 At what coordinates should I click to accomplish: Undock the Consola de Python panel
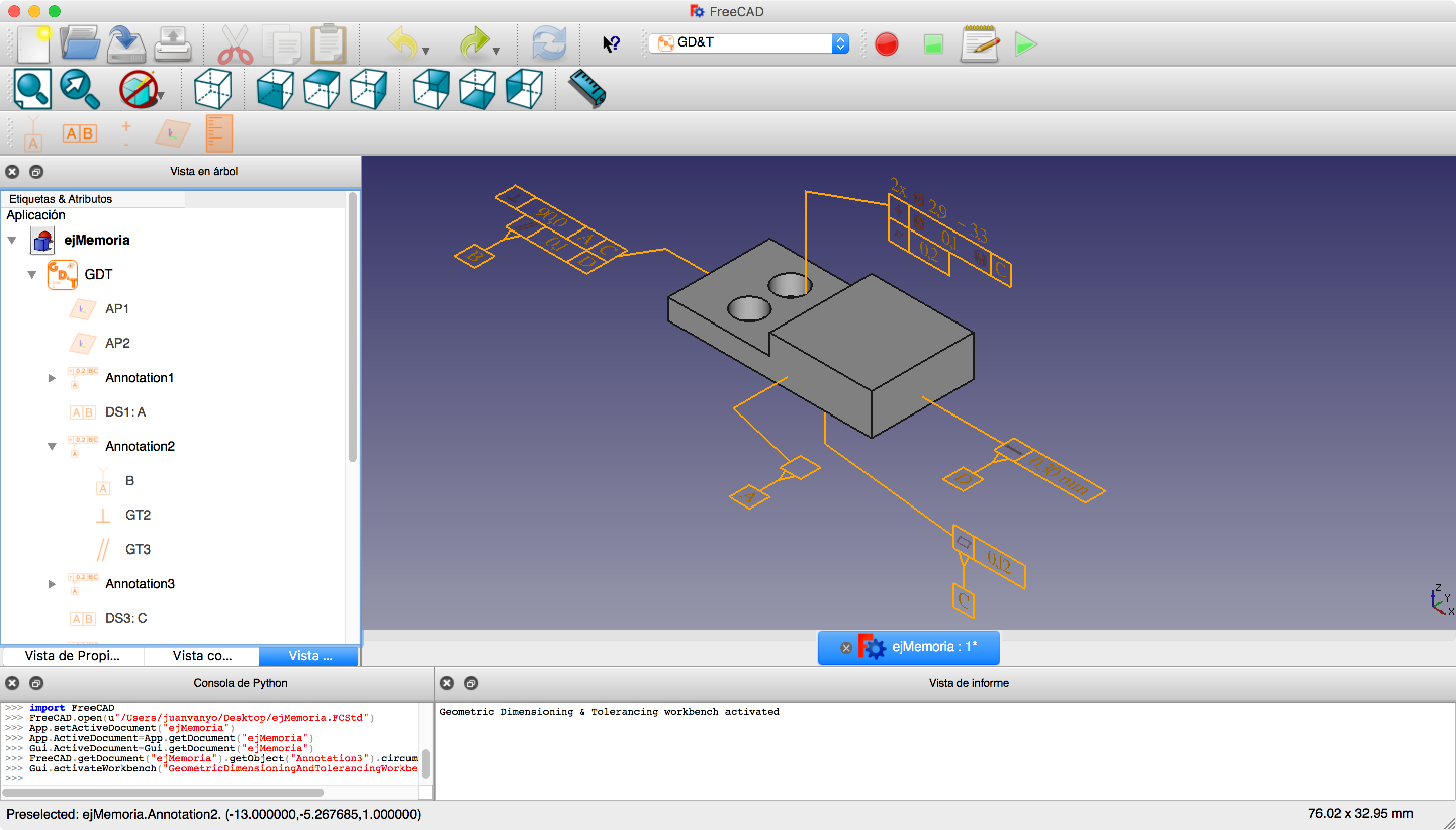pos(36,683)
